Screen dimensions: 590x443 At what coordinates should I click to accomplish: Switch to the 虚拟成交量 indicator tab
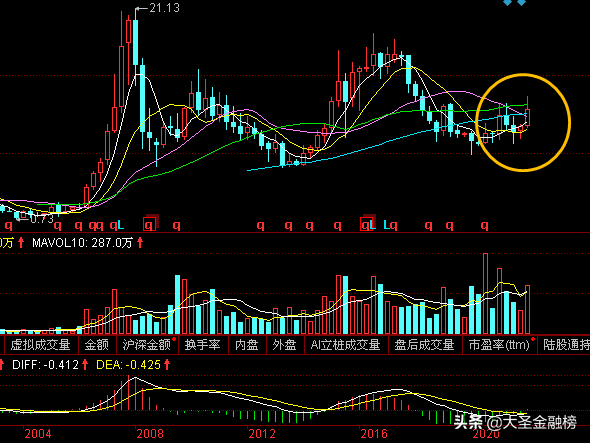click(40, 345)
